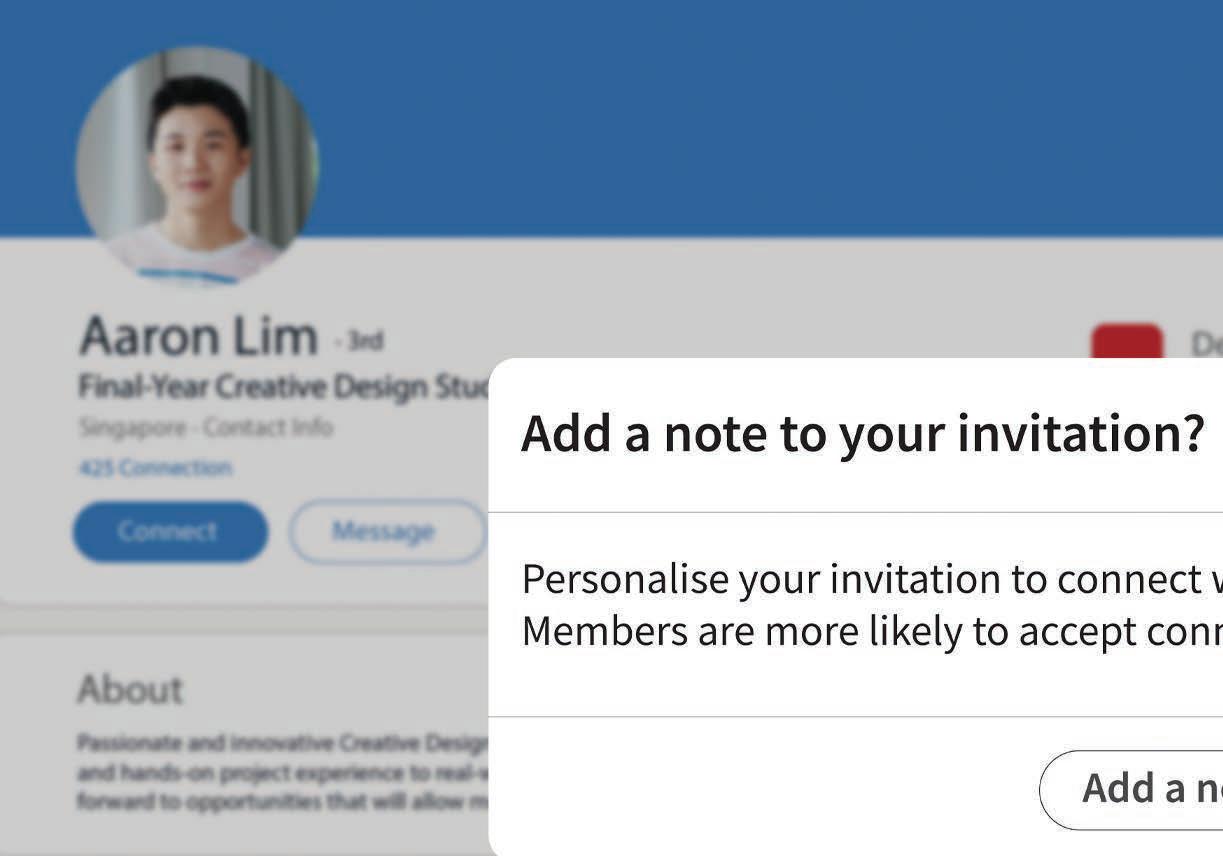Open the Contact Info link
This screenshot has width=1223, height=856.
(268, 428)
